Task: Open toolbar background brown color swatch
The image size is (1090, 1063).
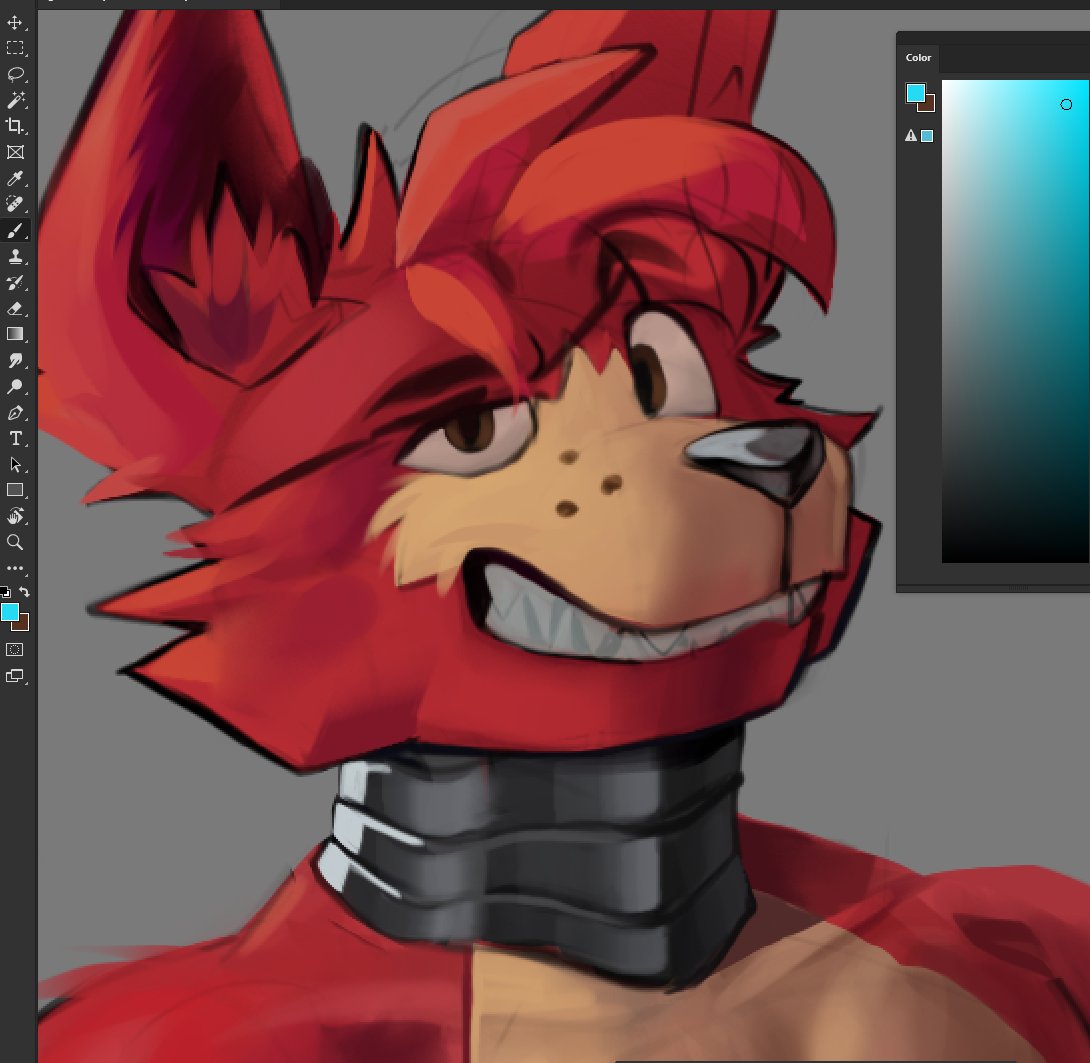Action: (x=23, y=624)
